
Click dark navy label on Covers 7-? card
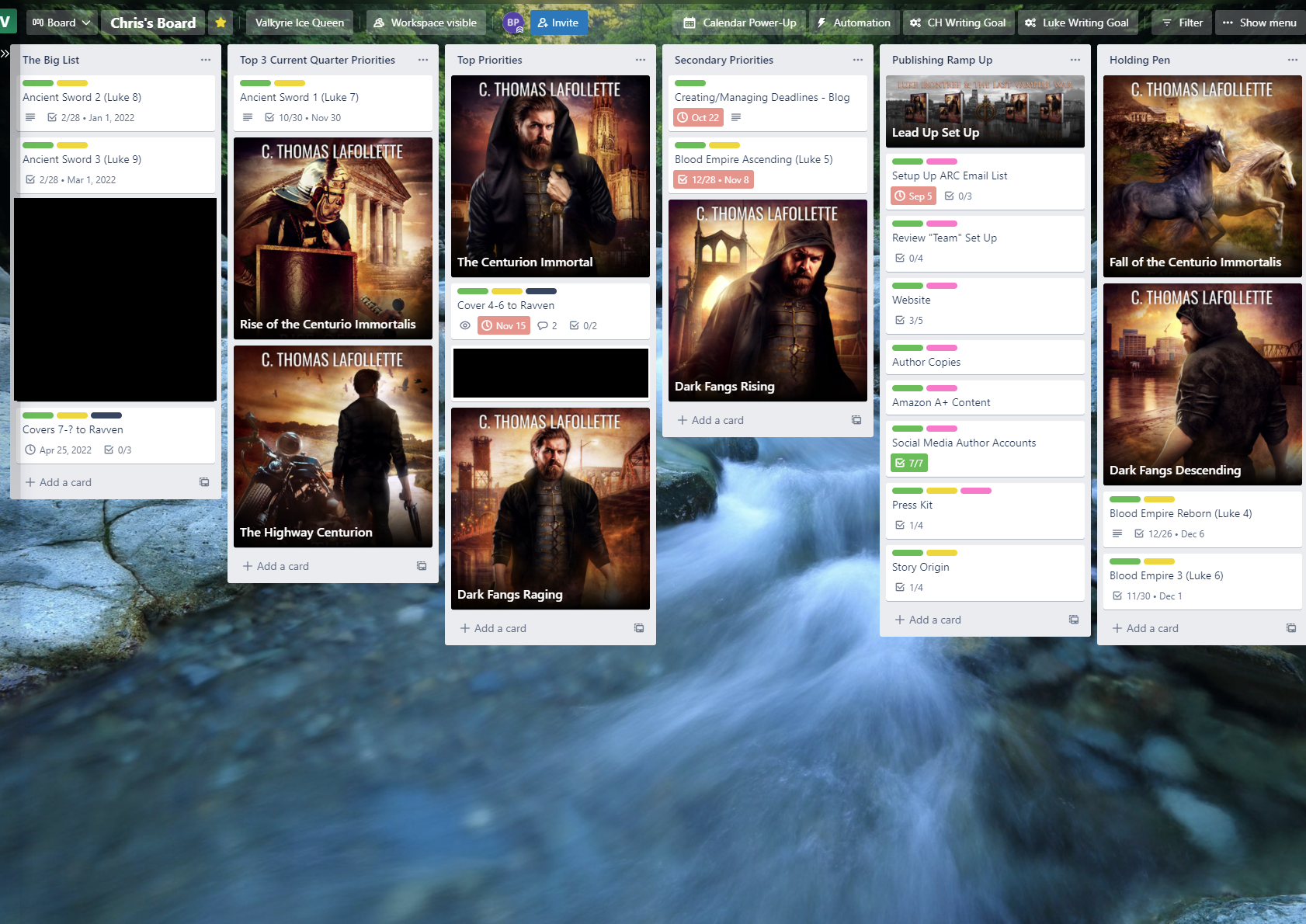106,415
